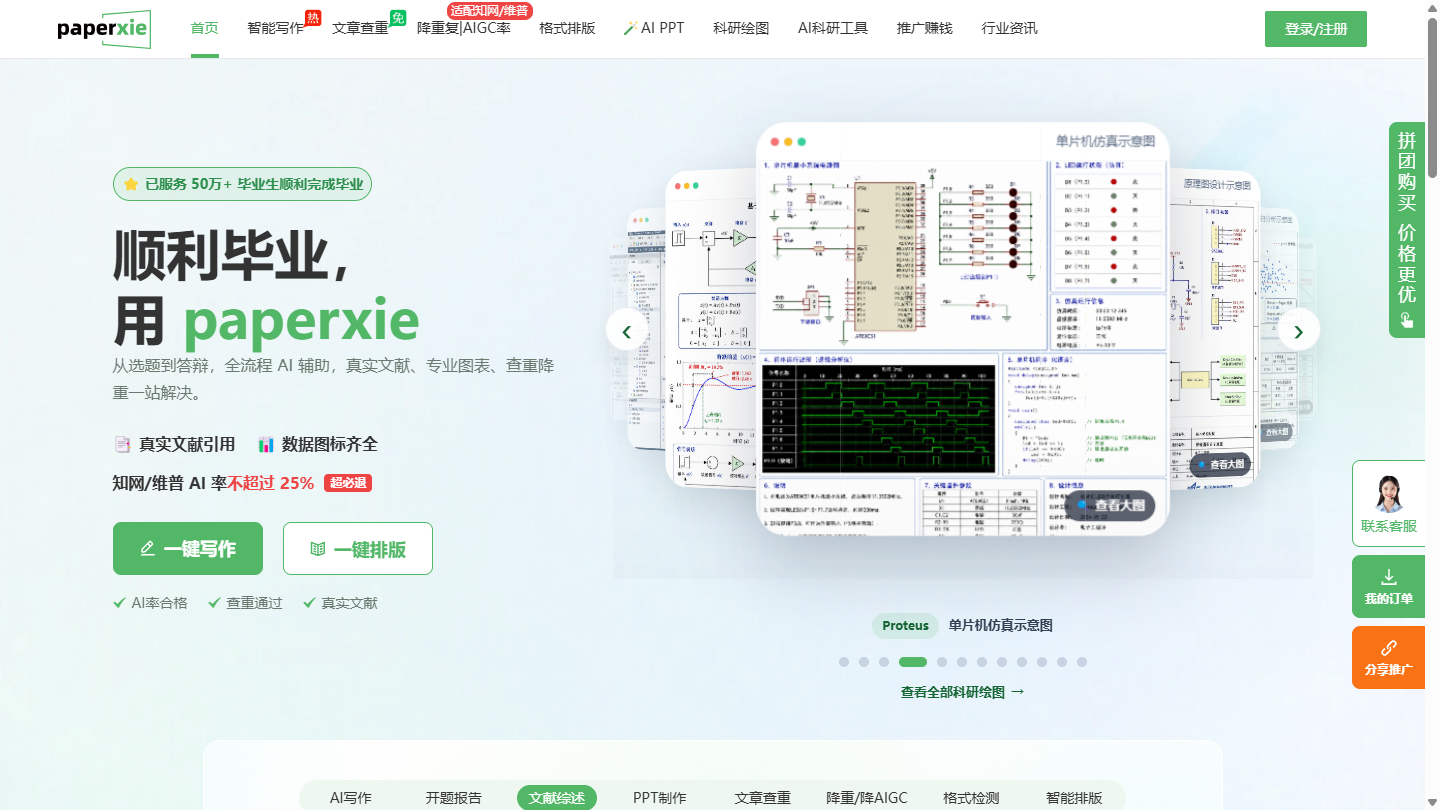Open 我的订单 side button
1440x810 pixels.
click(x=1388, y=586)
